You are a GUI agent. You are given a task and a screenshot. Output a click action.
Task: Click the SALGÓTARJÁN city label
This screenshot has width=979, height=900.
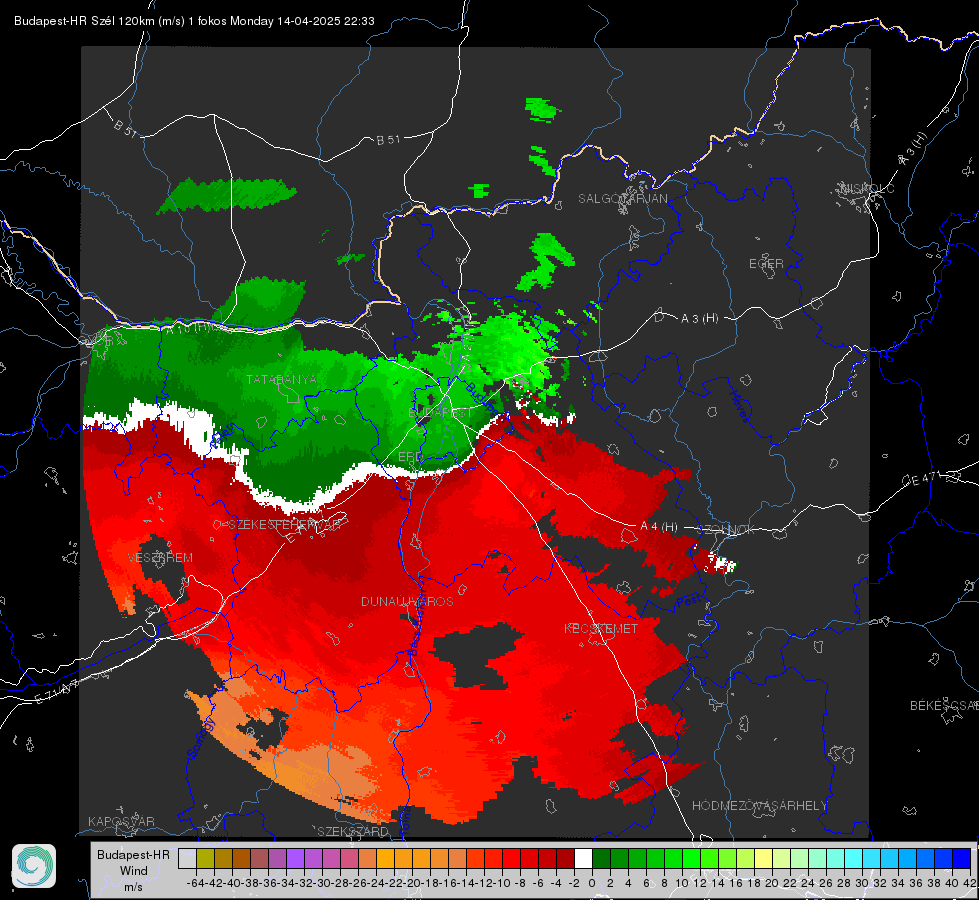point(622,199)
